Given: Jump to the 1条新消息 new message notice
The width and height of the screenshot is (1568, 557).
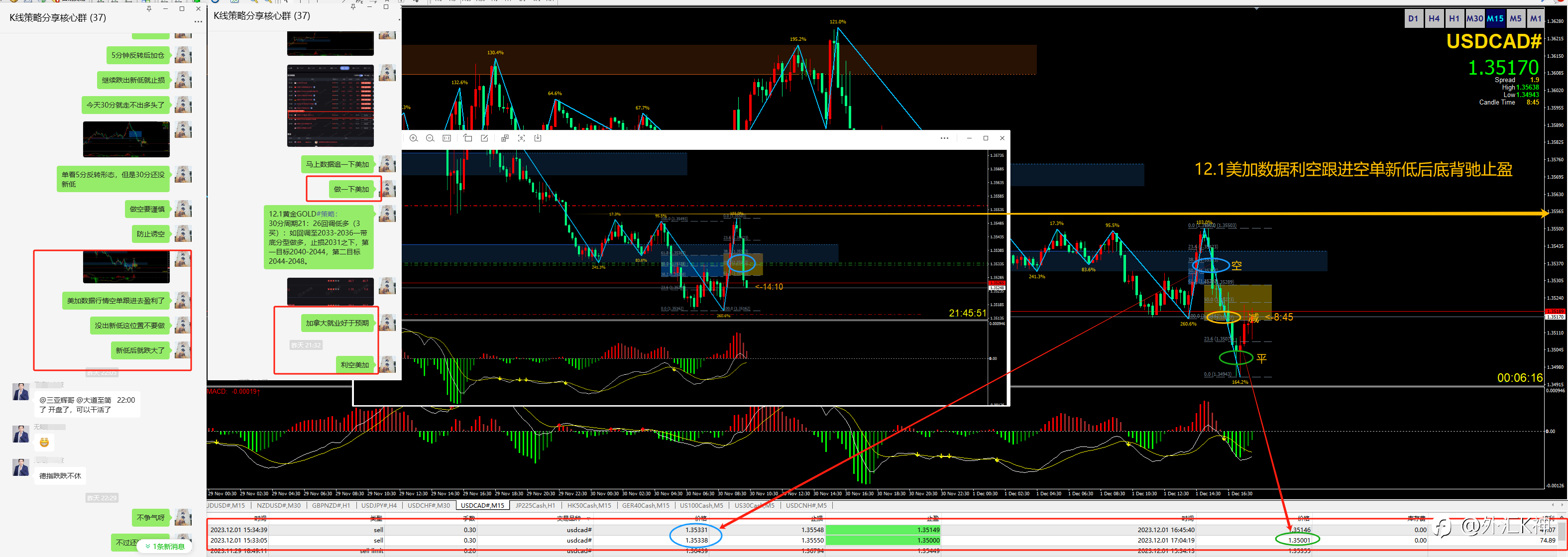Looking at the screenshot, I should pyautogui.click(x=165, y=547).
